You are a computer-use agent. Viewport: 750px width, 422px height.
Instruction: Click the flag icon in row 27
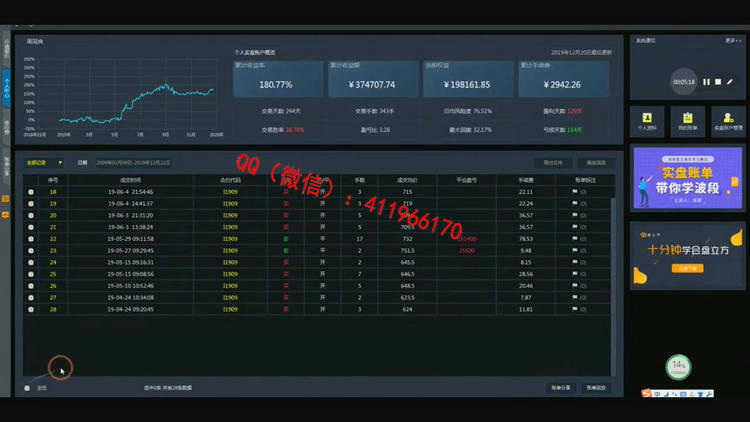coord(574,297)
